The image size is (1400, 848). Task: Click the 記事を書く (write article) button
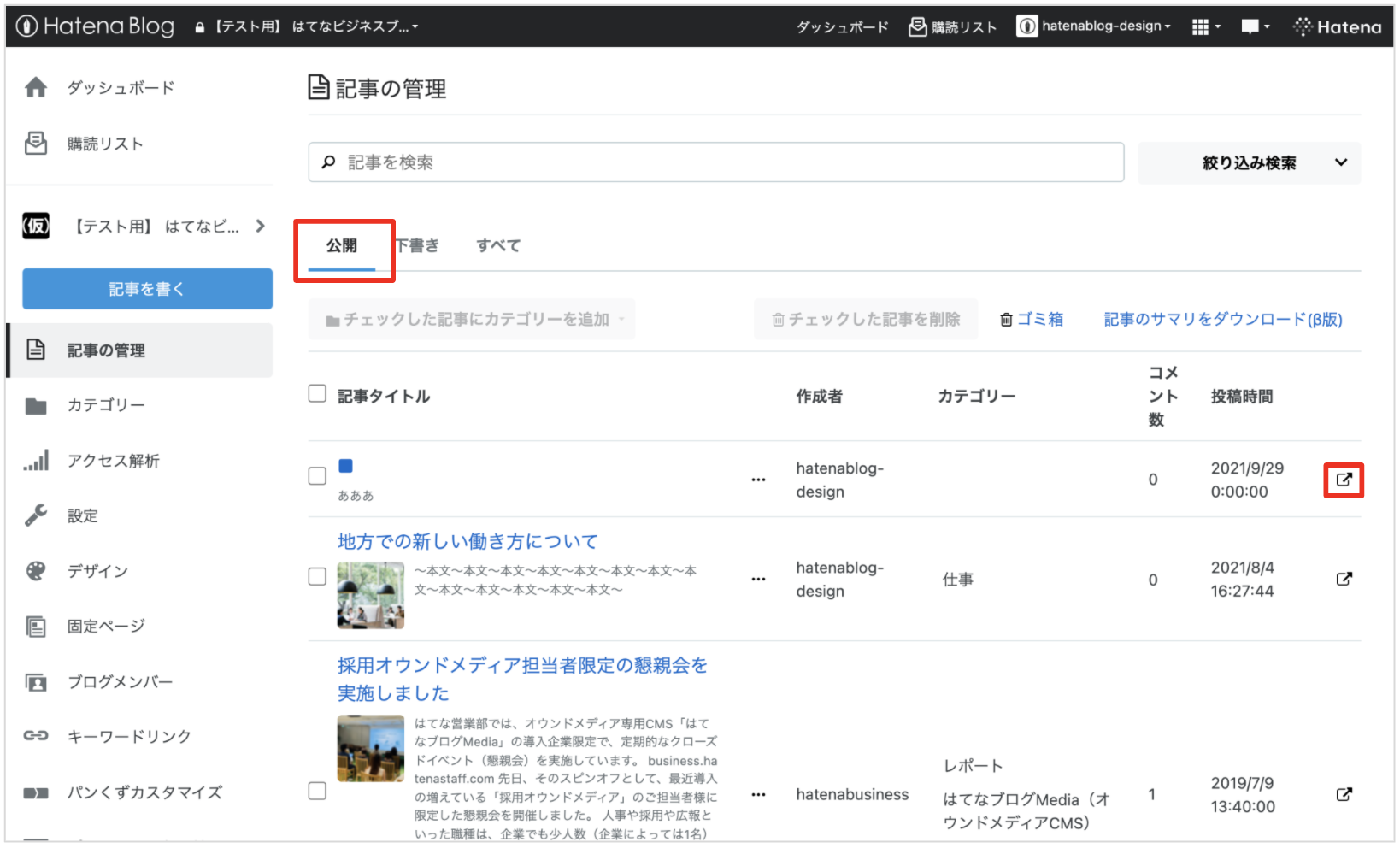pyautogui.click(x=146, y=288)
